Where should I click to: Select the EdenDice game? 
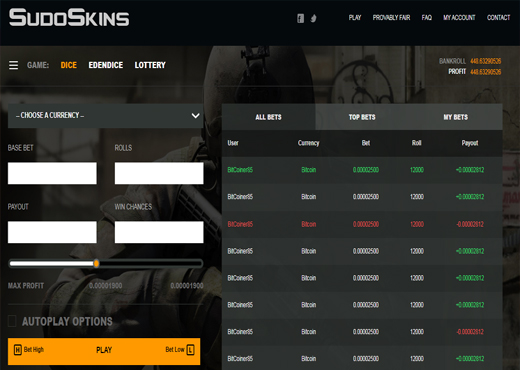106,65
